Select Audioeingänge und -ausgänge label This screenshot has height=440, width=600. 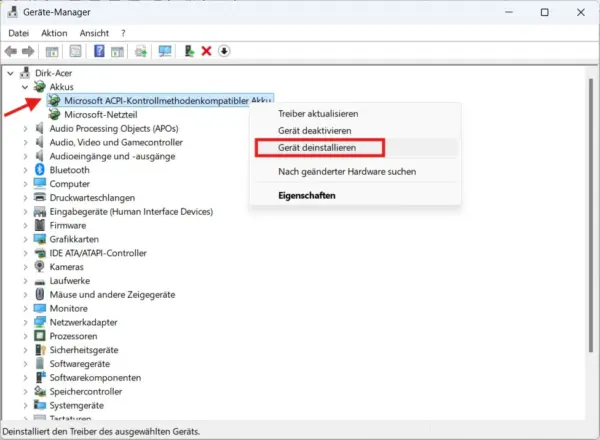click(112, 156)
